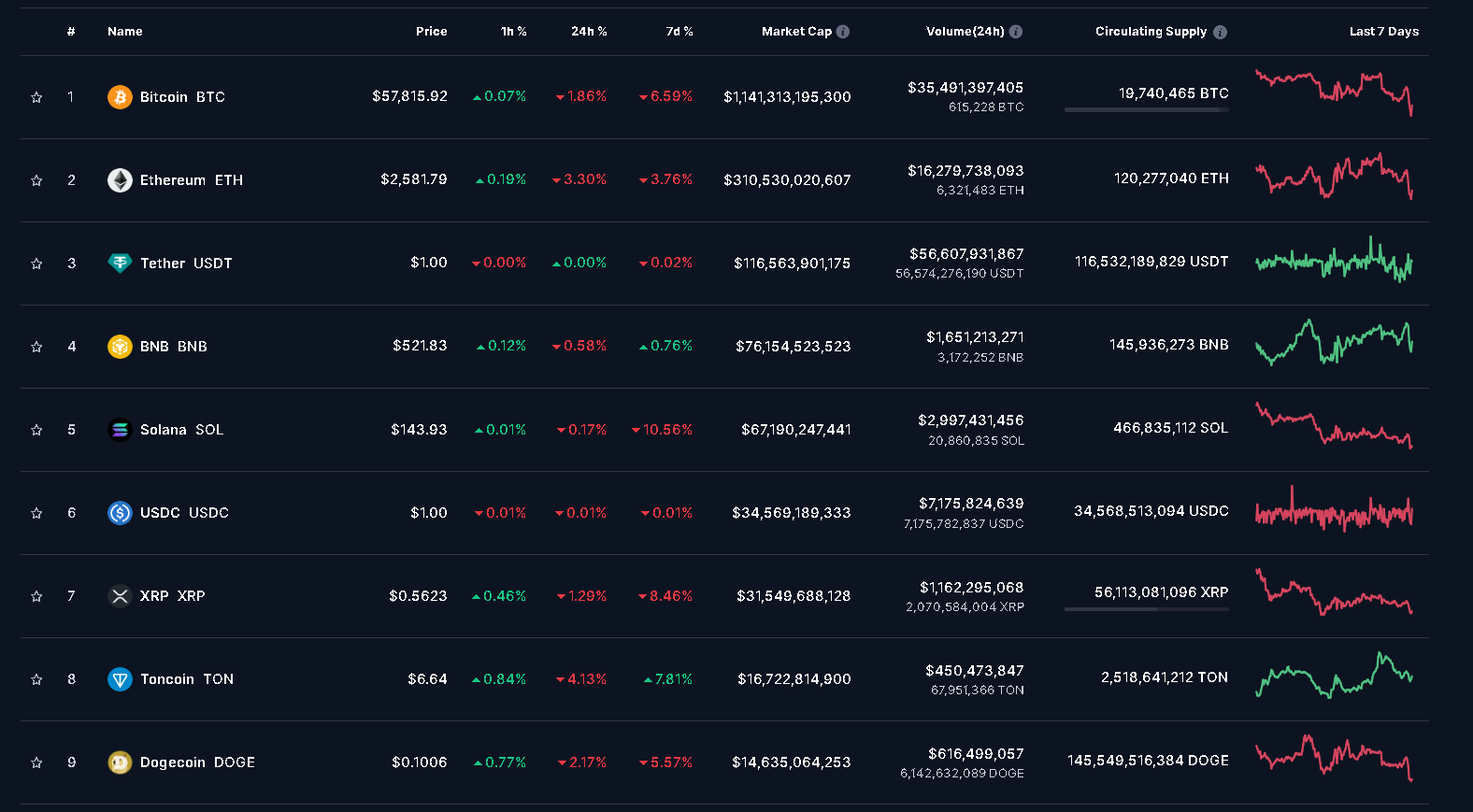This screenshot has width=1473, height=812.
Task: Click the USDC logo icon
Action: pyautogui.click(x=120, y=513)
